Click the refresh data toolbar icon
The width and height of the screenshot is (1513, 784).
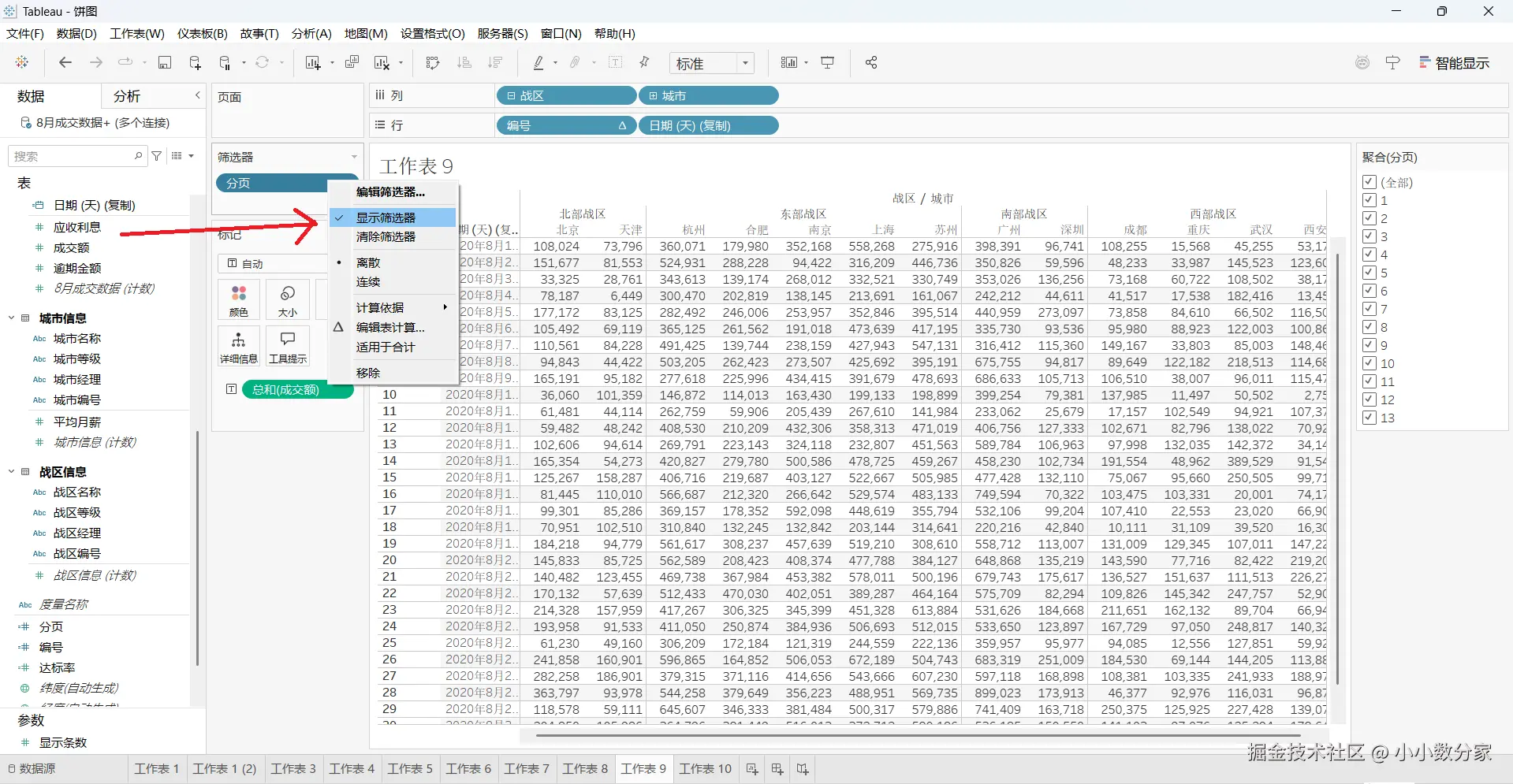[x=263, y=62]
